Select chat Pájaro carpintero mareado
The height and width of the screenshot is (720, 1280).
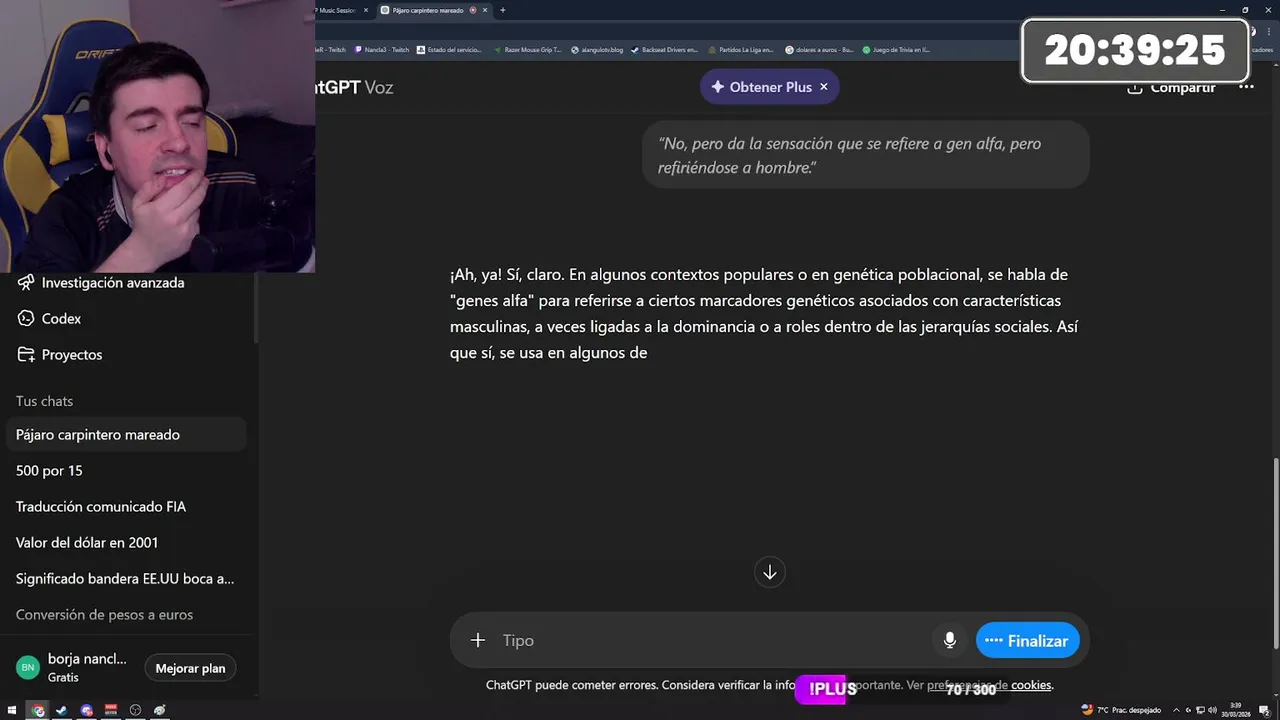126,435
